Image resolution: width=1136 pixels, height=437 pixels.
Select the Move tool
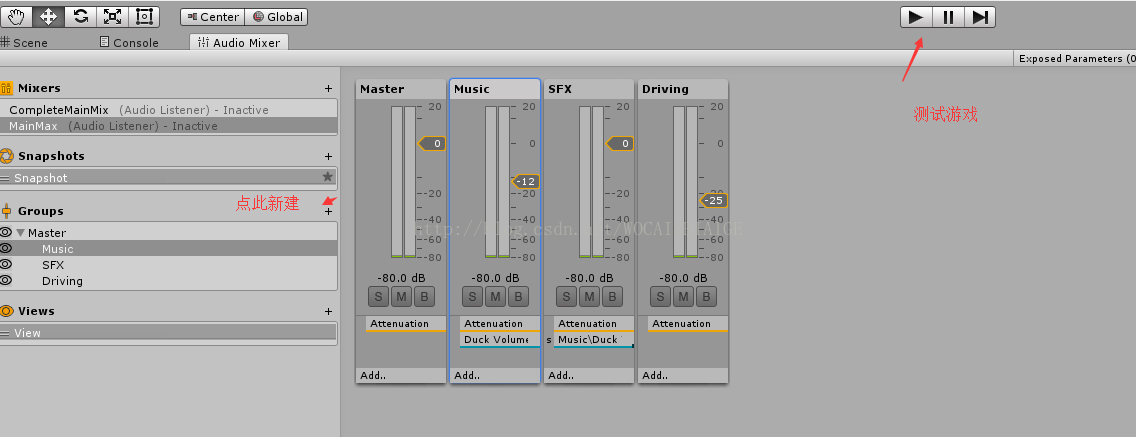tap(48, 16)
